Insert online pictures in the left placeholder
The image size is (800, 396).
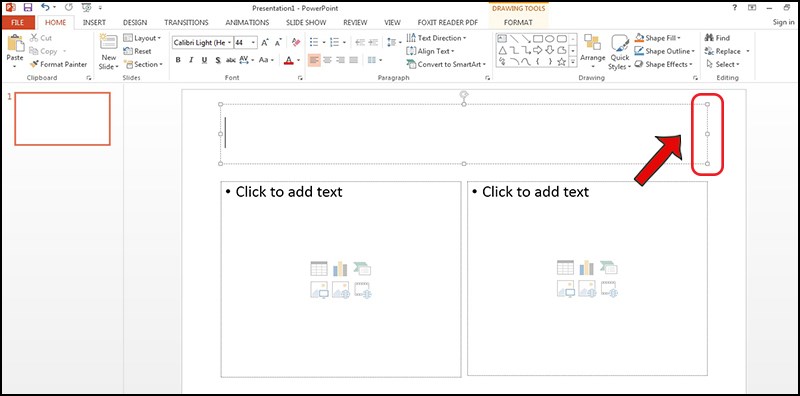[340, 289]
